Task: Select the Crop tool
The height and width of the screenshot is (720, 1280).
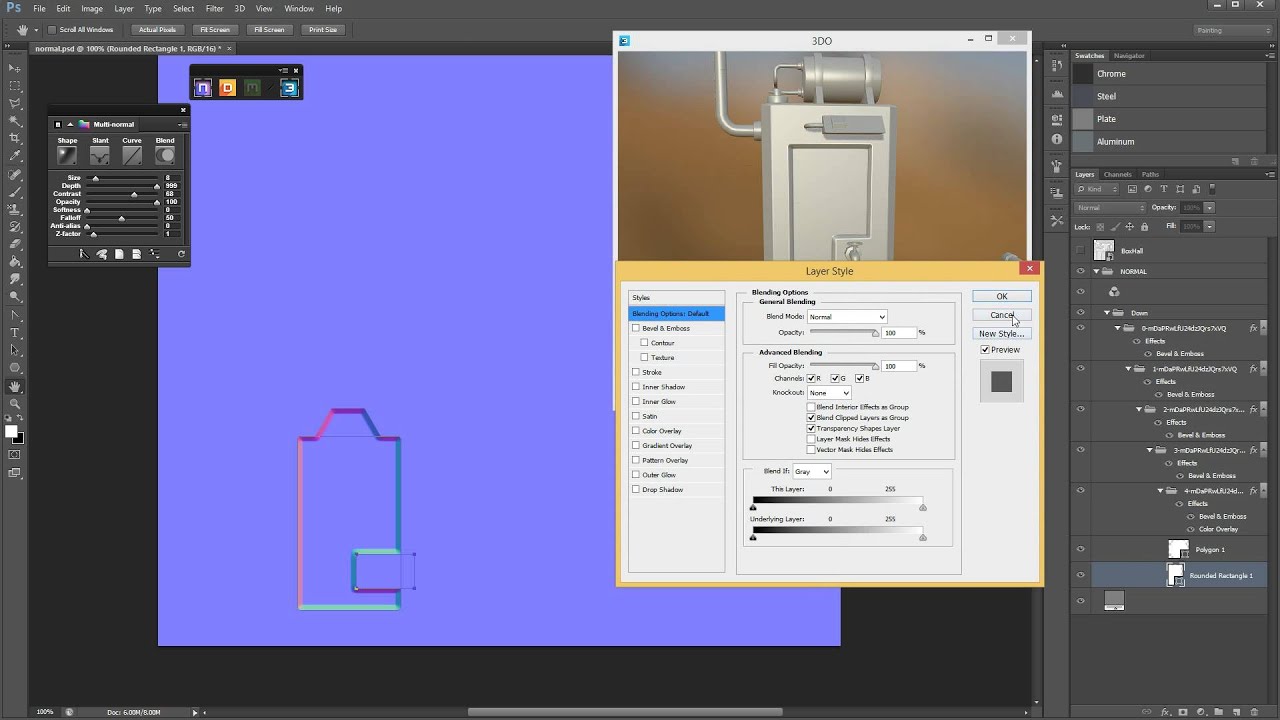Action: point(14,138)
